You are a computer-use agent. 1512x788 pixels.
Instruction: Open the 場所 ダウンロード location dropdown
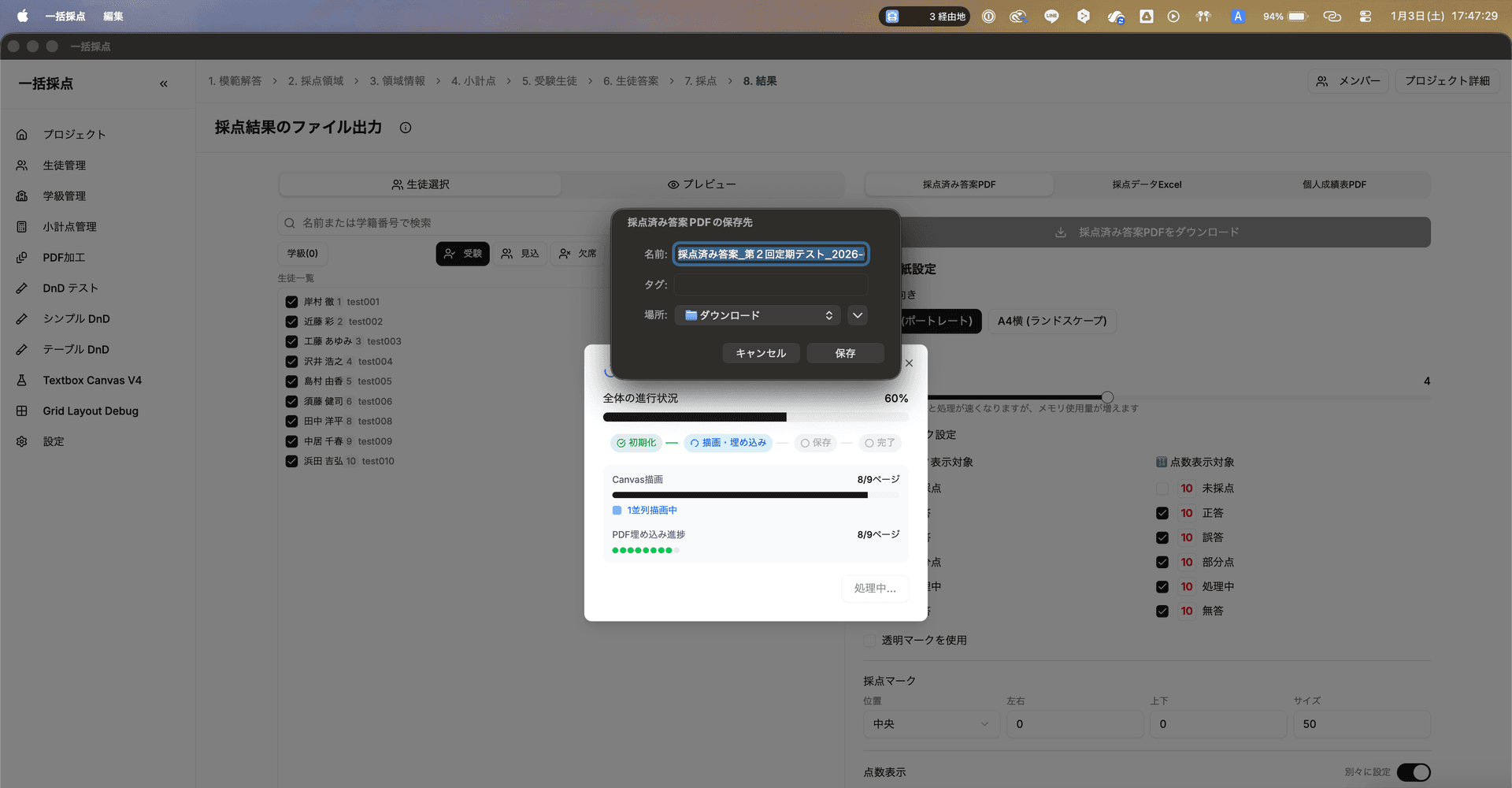758,315
